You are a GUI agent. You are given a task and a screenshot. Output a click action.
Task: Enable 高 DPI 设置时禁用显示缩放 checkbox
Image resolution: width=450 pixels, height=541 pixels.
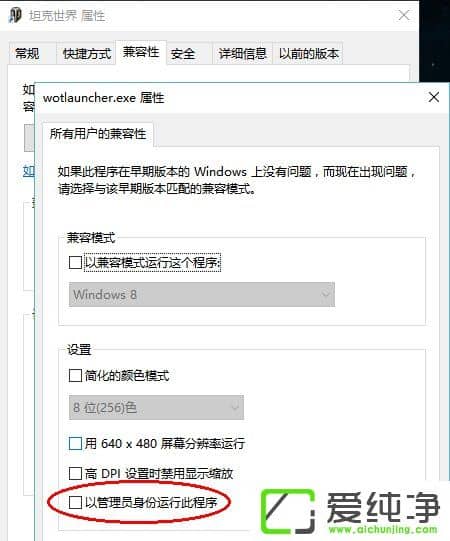click(x=75, y=473)
